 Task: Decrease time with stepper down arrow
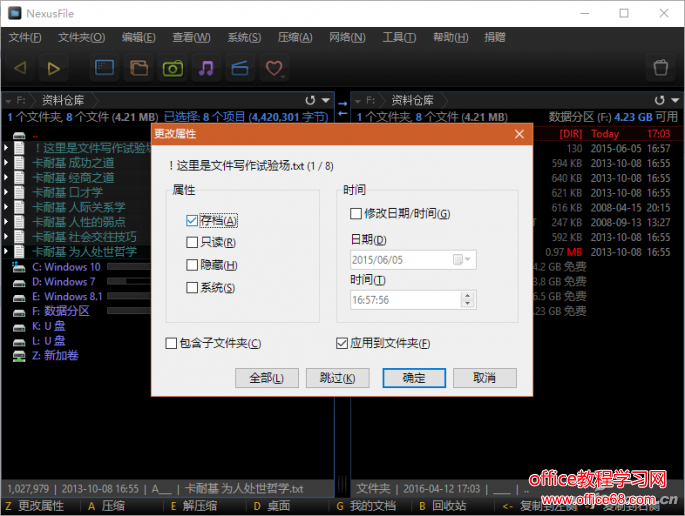click(x=467, y=304)
